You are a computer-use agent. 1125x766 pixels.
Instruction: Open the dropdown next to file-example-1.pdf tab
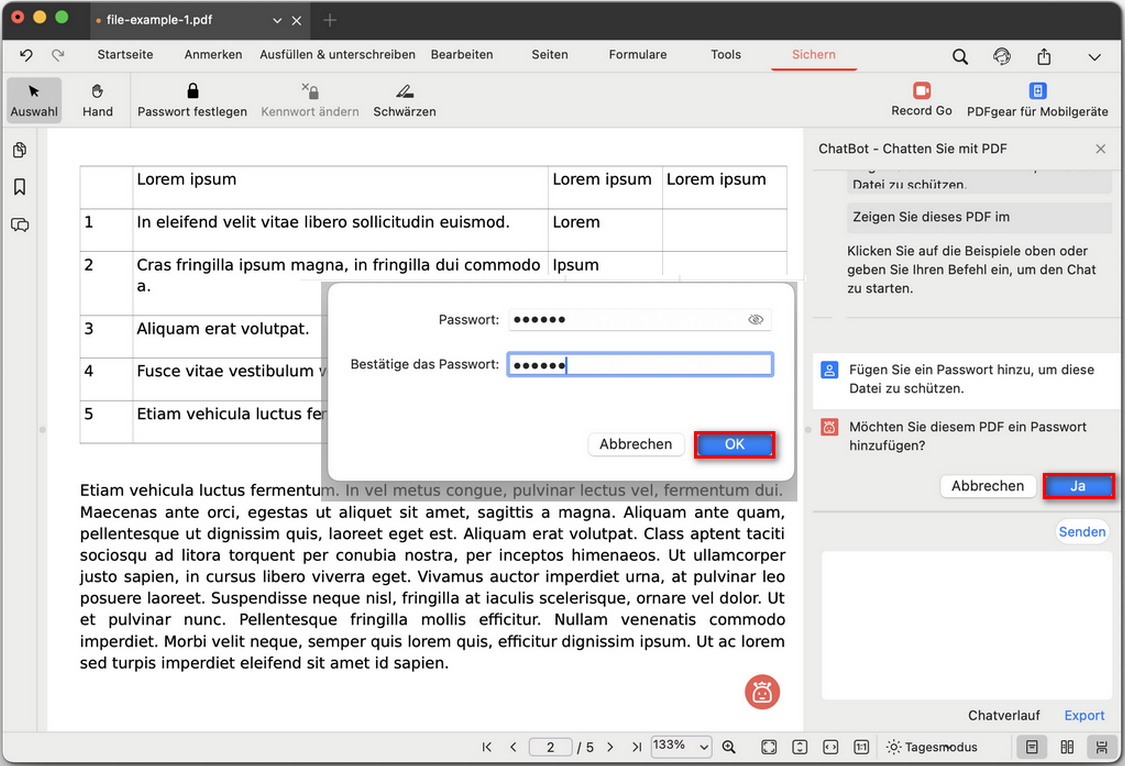click(276, 19)
